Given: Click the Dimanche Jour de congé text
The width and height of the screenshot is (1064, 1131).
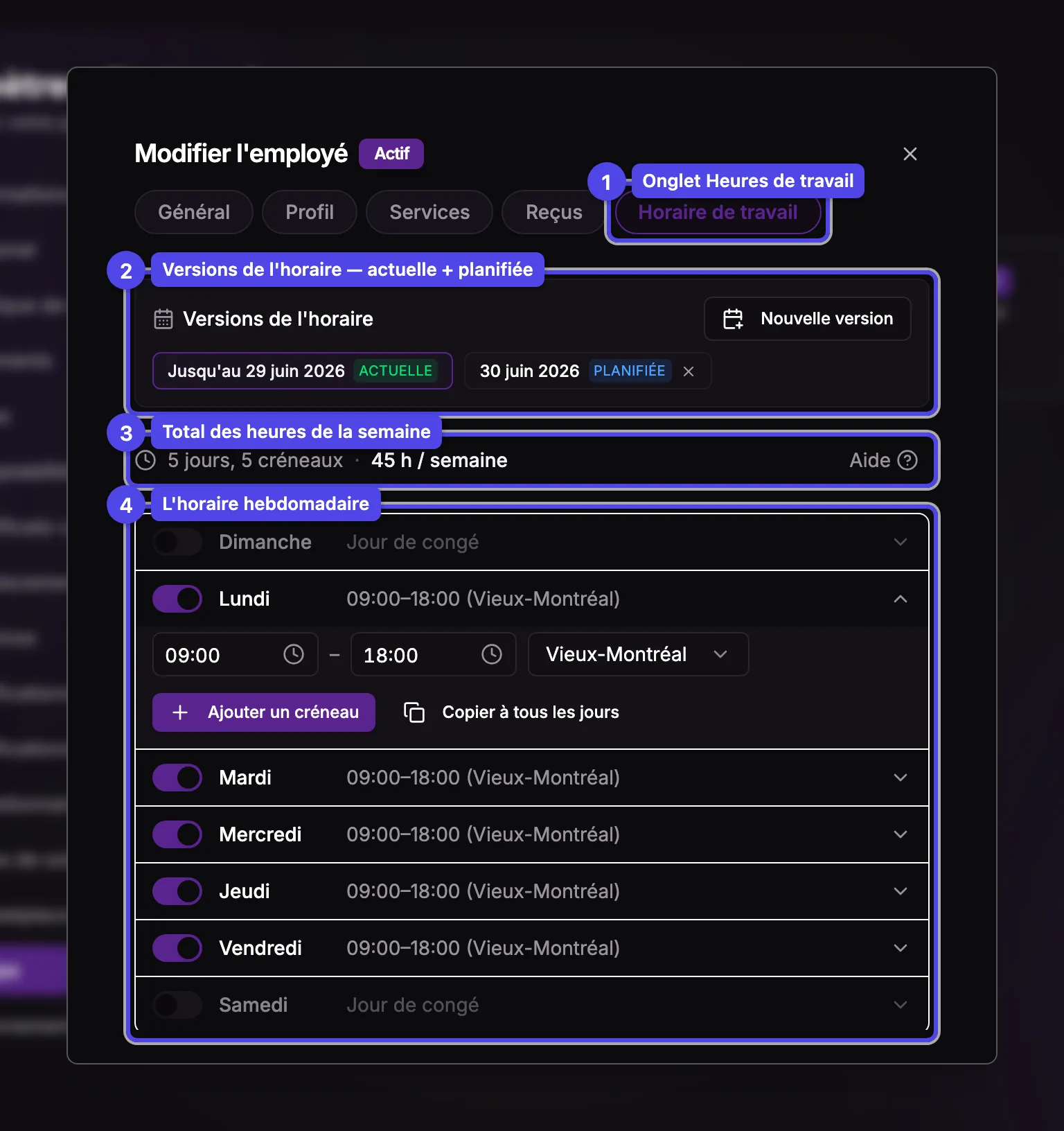Looking at the screenshot, I should click(x=412, y=542).
